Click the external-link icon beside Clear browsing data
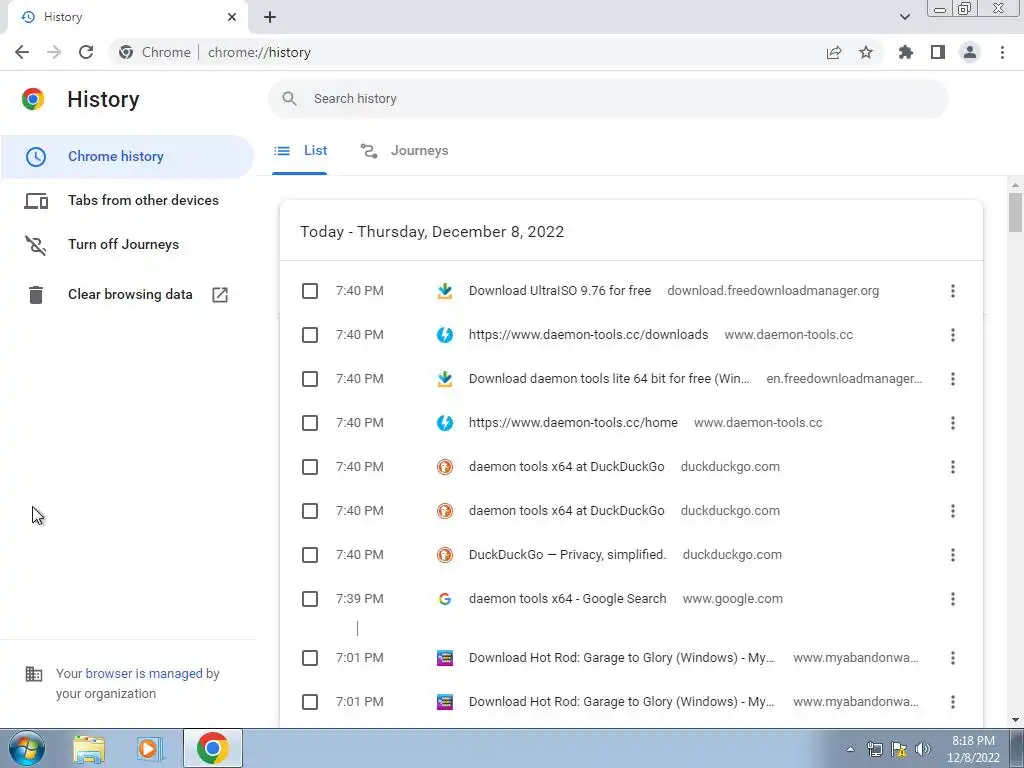Viewport: 1024px width, 768px height. 220,295
